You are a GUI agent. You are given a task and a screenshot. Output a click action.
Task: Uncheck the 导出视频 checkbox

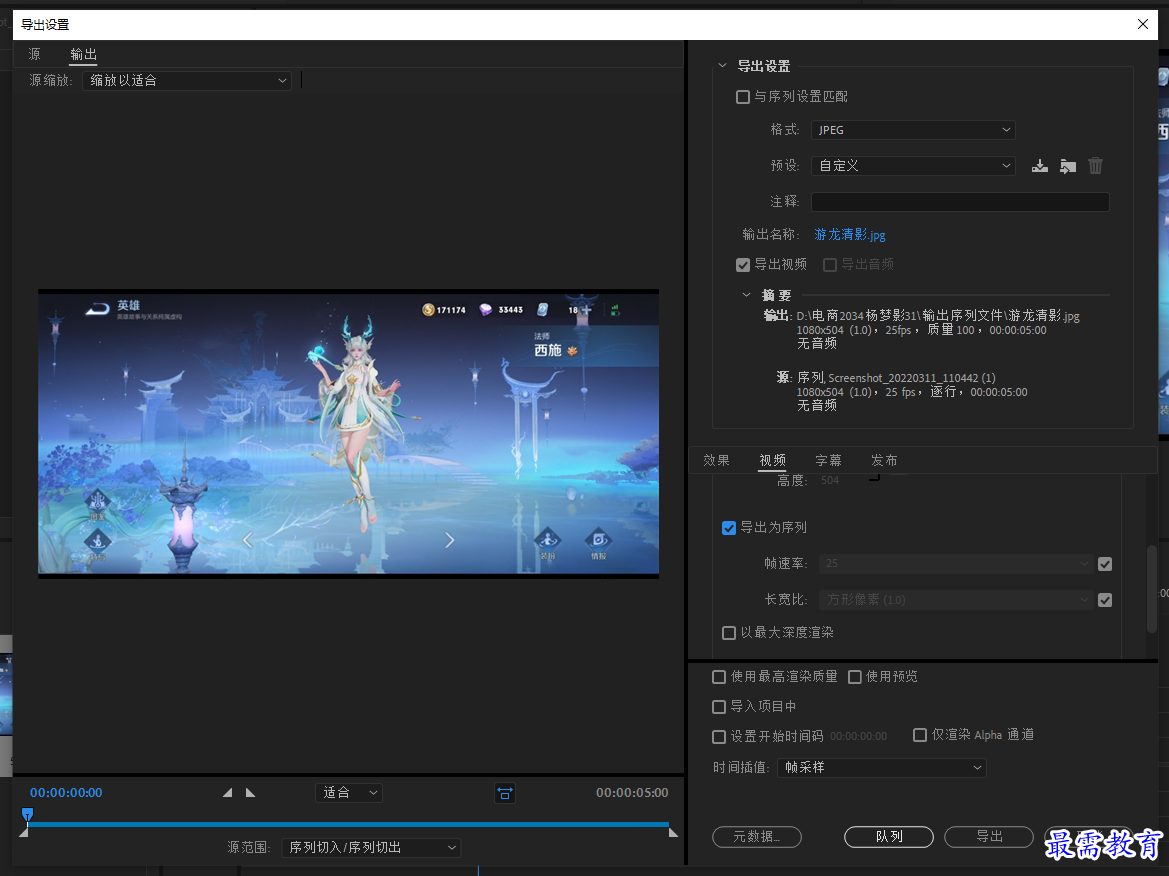tap(743, 265)
